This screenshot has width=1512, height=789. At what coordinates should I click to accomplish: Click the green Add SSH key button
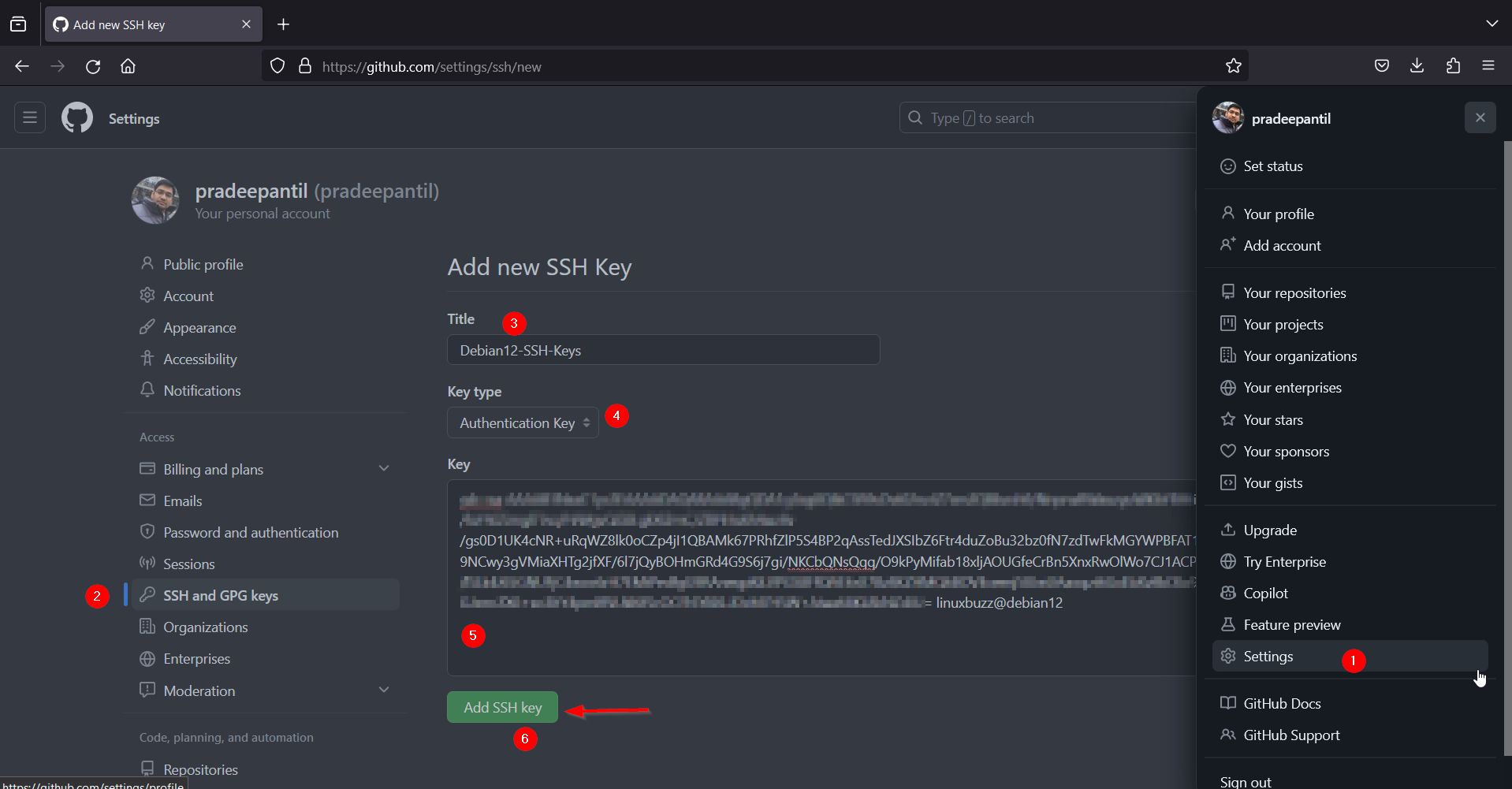point(503,707)
